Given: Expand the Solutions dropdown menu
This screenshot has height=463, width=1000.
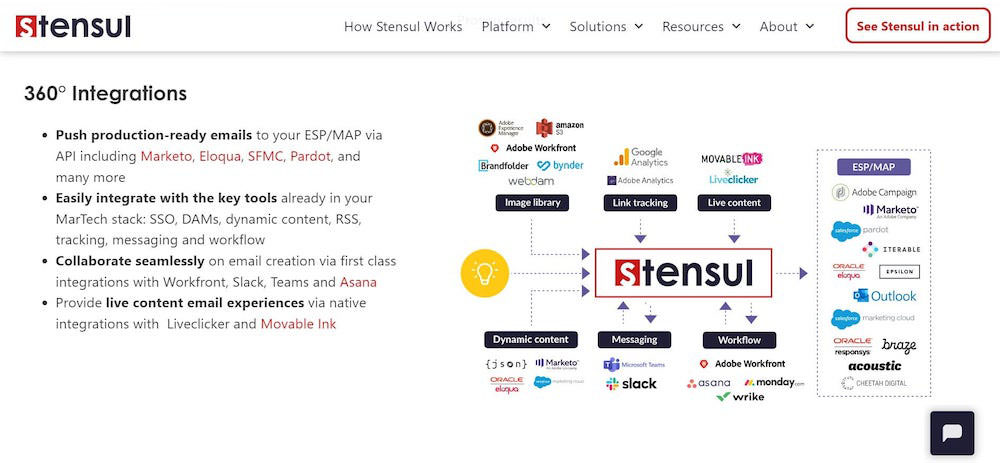Looking at the screenshot, I should click(x=606, y=26).
